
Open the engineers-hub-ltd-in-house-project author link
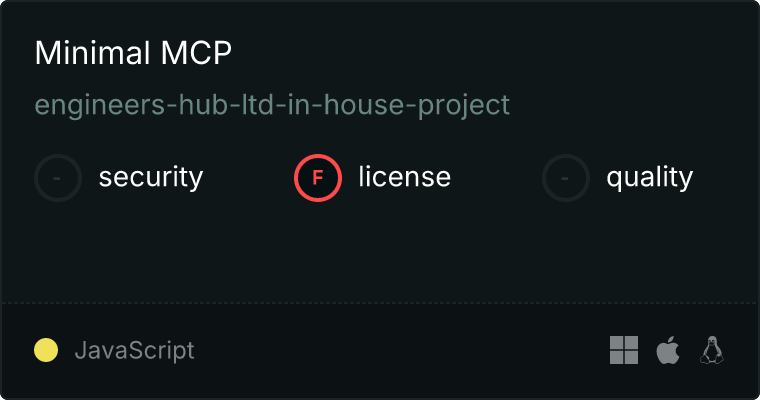click(x=272, y=105)
